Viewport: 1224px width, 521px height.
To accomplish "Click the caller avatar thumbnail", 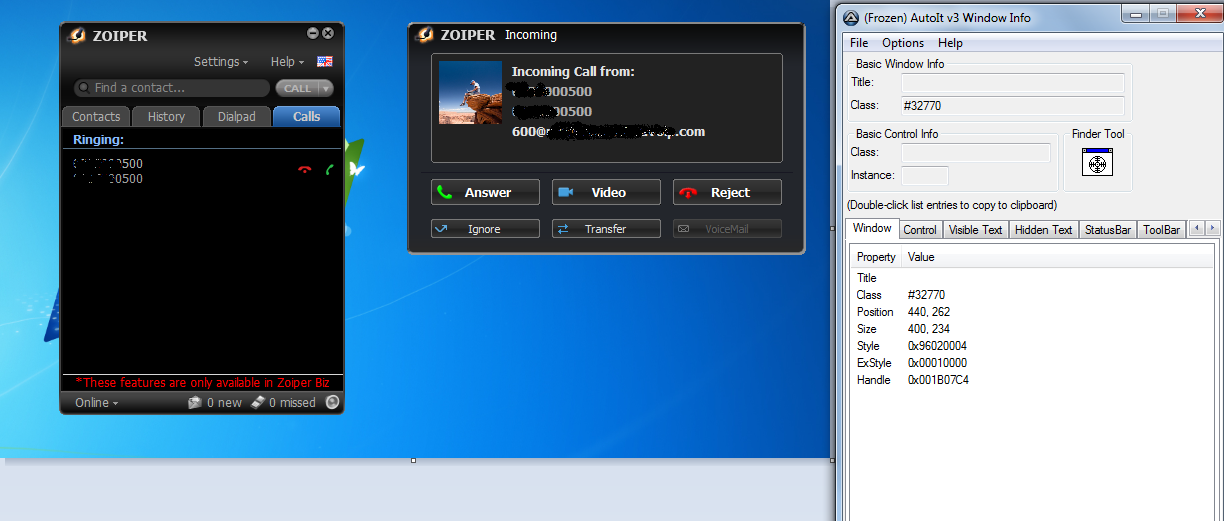I will pos(470,93).
